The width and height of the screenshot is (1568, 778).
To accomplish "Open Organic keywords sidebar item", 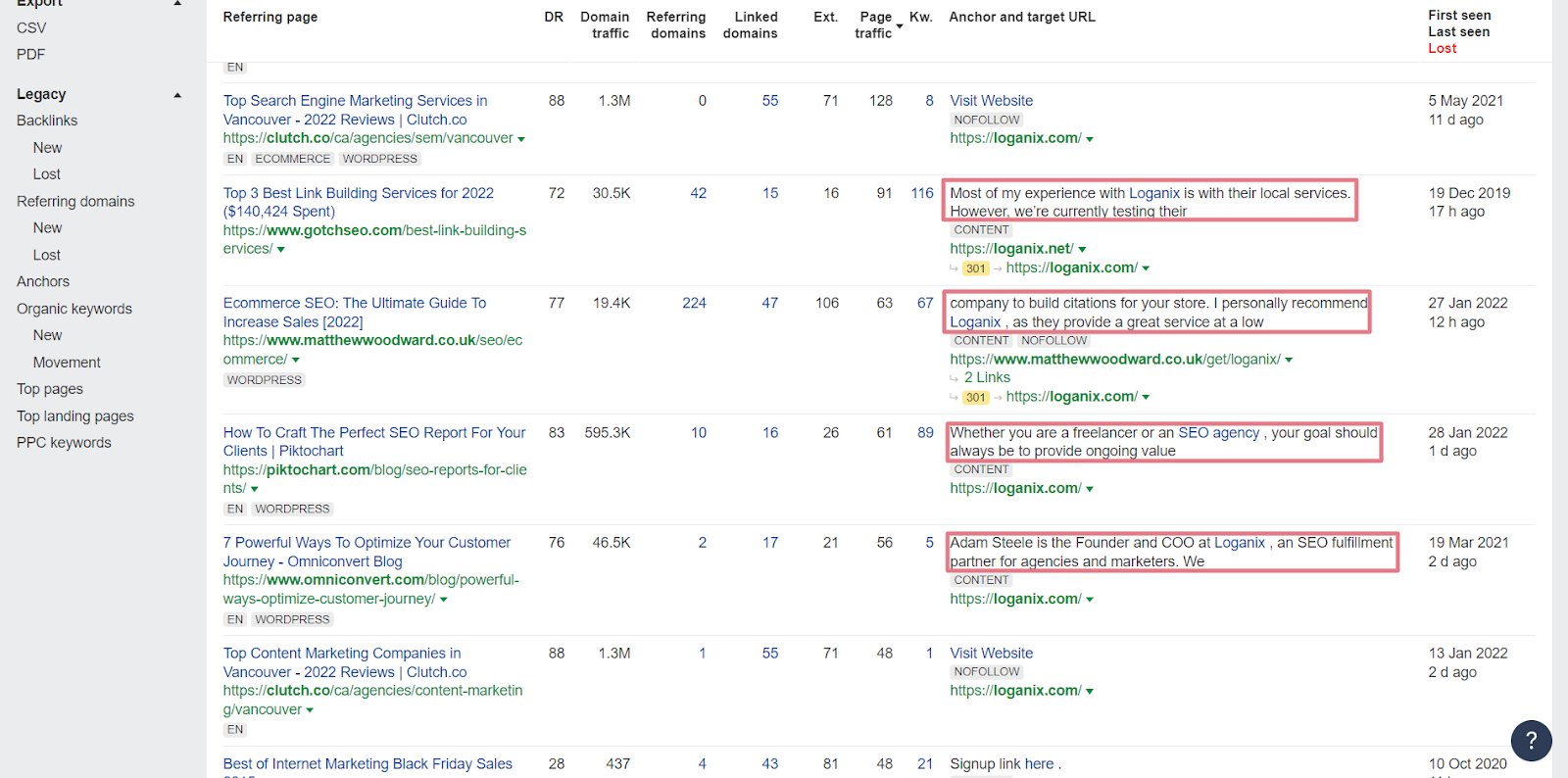I will tap(74, 309).
